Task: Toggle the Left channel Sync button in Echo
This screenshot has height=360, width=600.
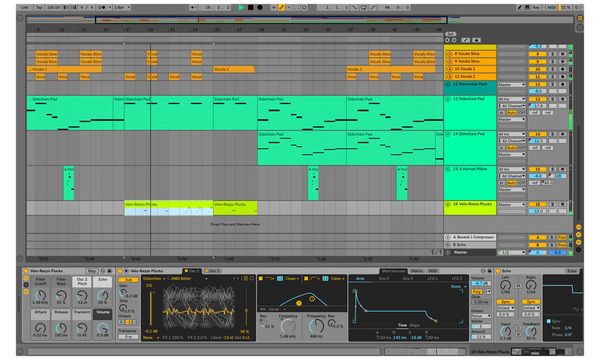Action: point(505,302)
